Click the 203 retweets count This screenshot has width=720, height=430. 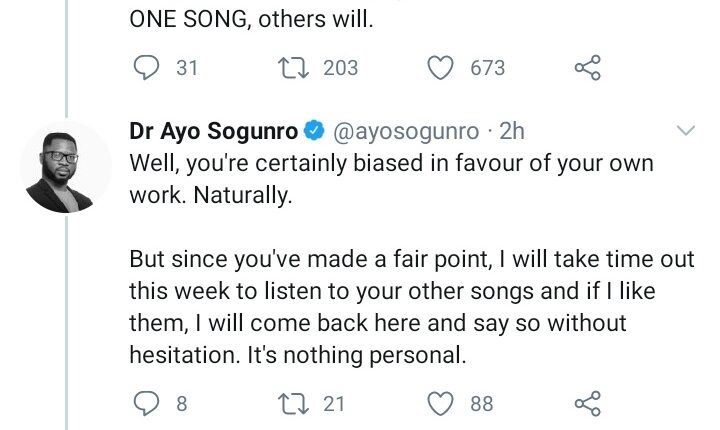tap(340, 68)
